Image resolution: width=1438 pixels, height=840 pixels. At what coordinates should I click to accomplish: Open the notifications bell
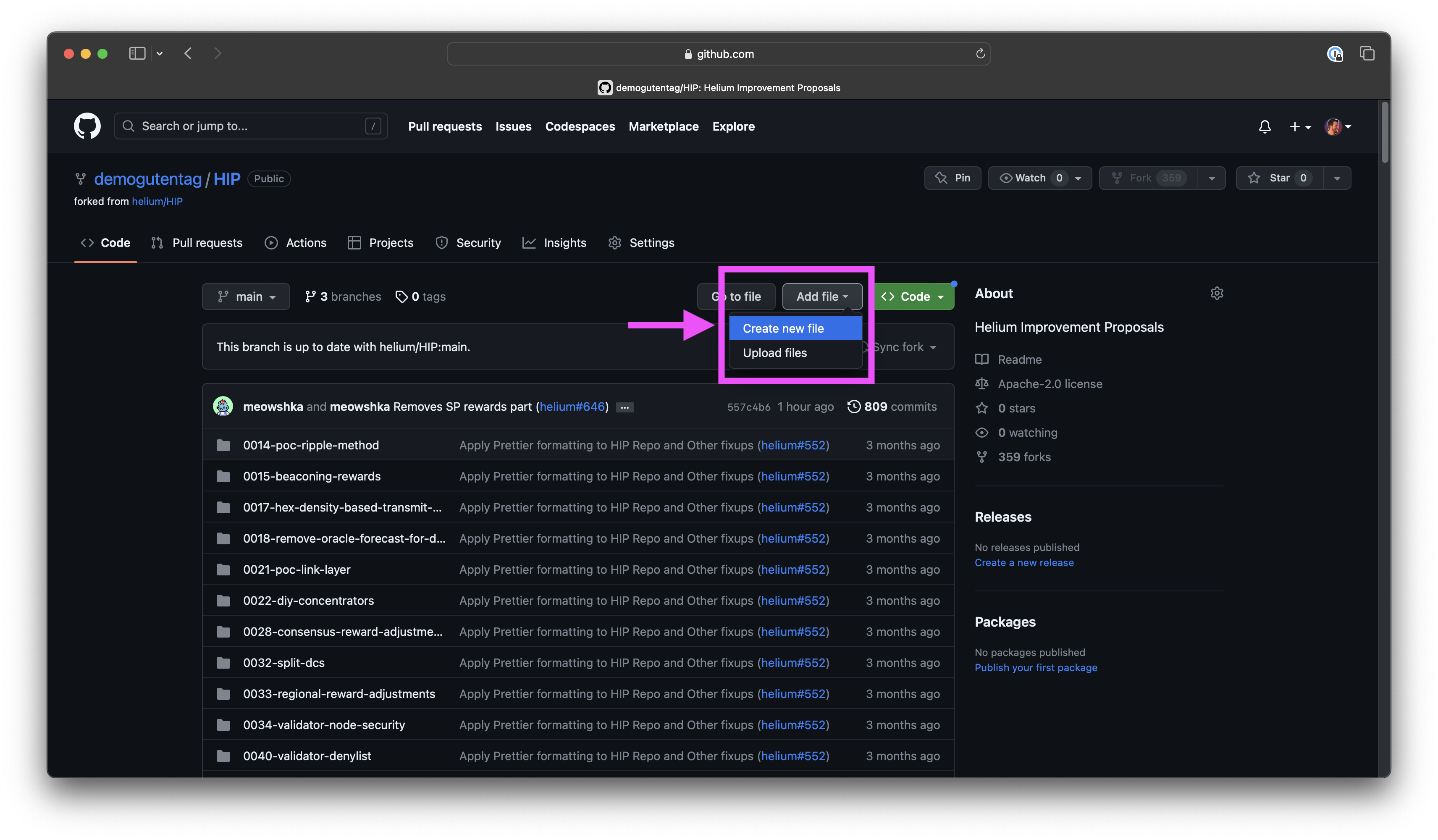coord(1265,127)
